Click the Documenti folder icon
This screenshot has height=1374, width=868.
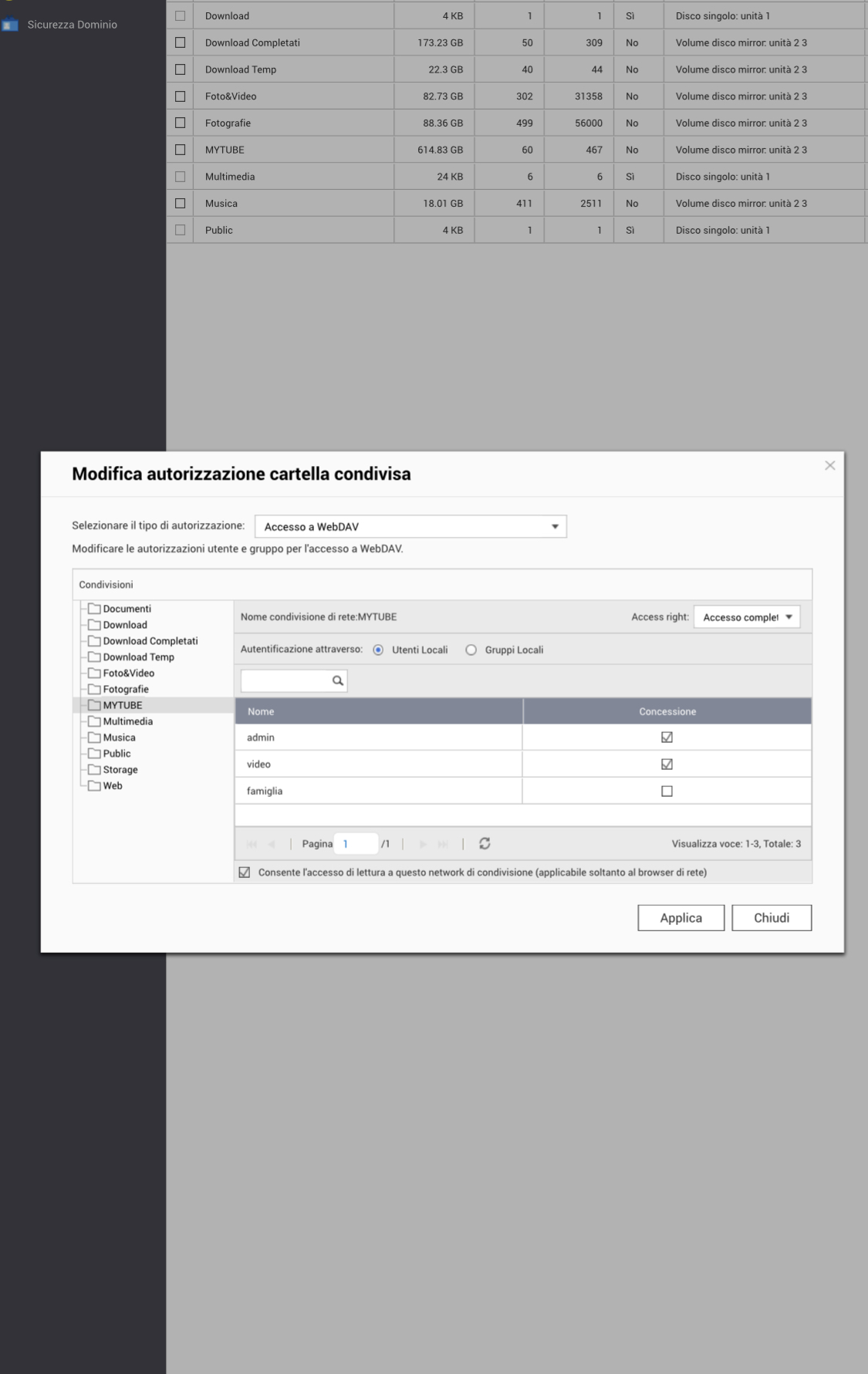pos(94,609)
